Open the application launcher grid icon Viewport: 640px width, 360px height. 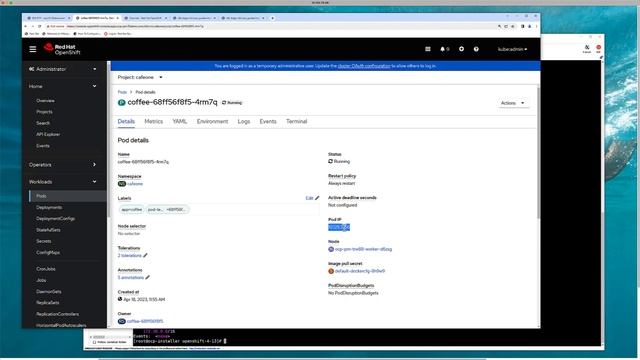(428, 49)
